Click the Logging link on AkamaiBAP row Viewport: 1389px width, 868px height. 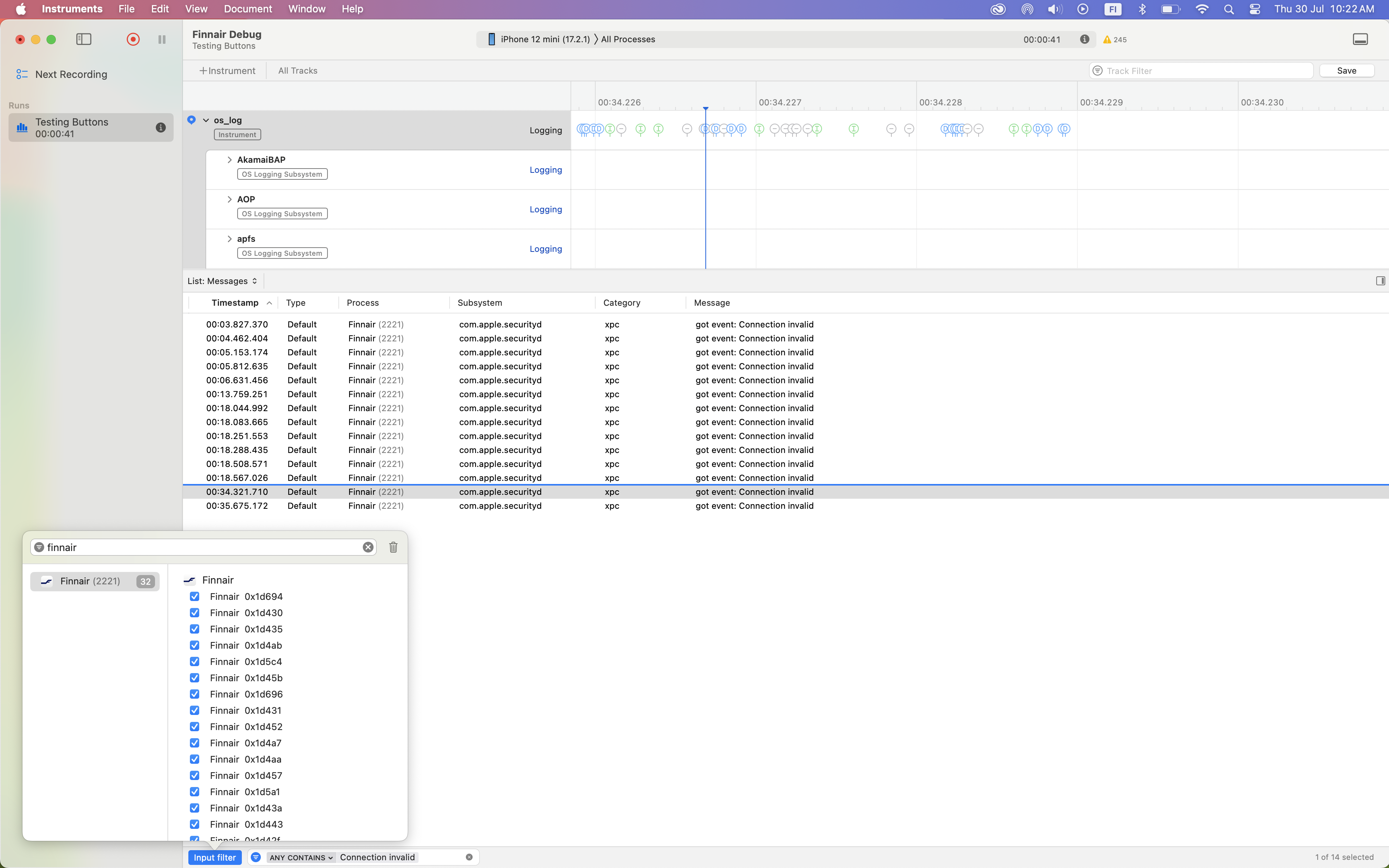(545, 170)
